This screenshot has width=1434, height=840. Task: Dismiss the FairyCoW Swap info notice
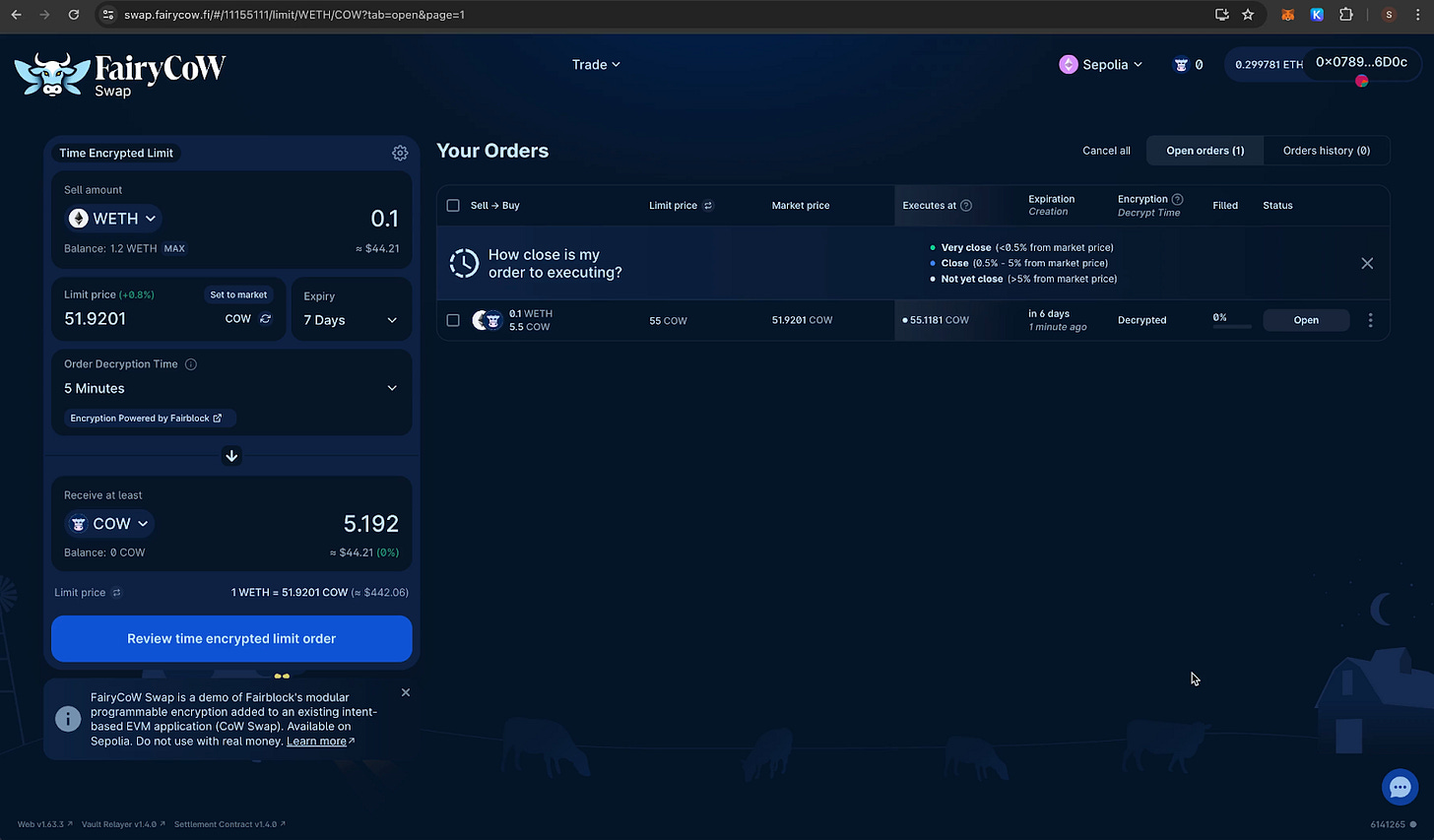406,692
